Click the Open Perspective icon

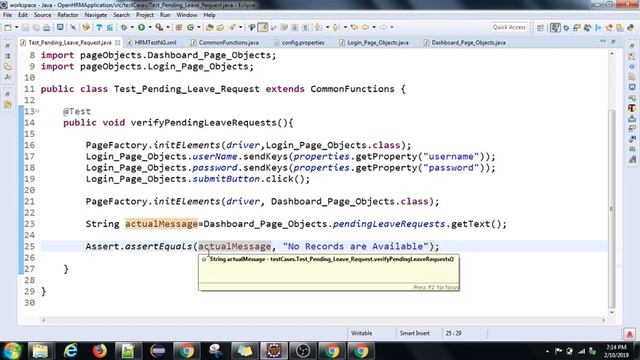pos(540,28)
